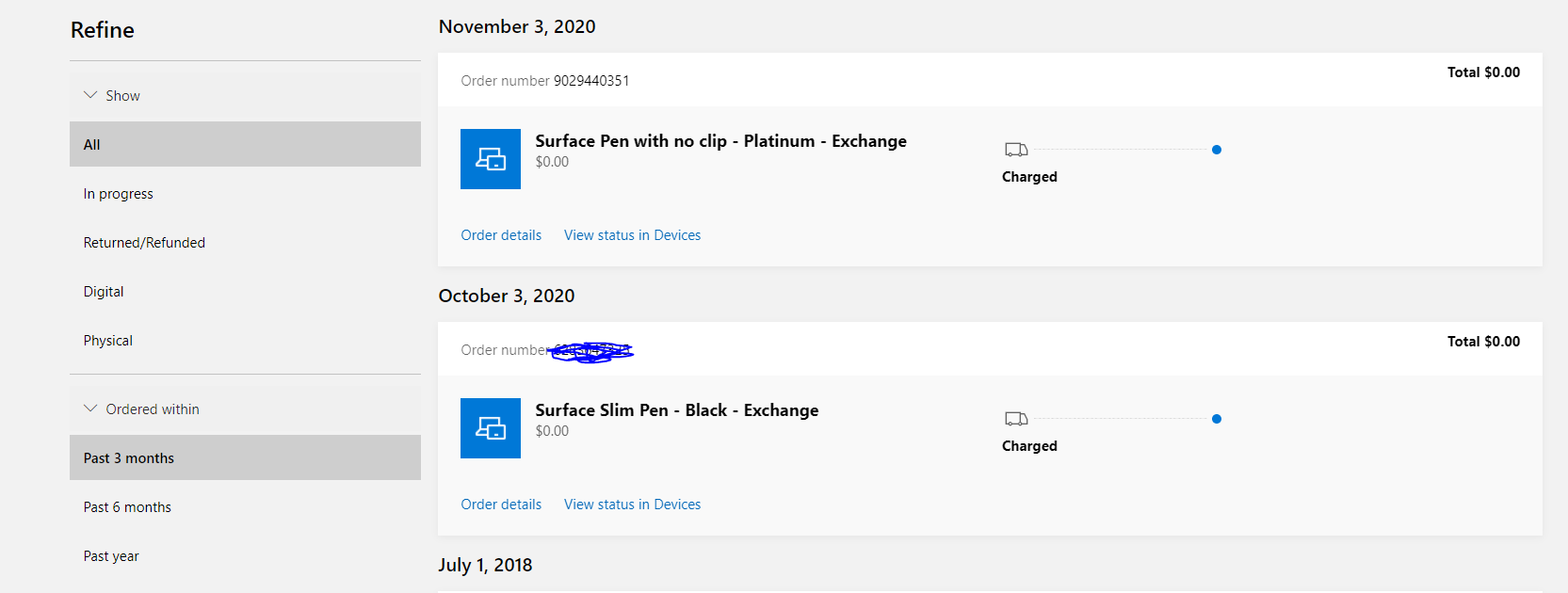The width and height of the screenshot is (1568, 593).
Task: Filter orders to Digital items
Action: point(245,291)
